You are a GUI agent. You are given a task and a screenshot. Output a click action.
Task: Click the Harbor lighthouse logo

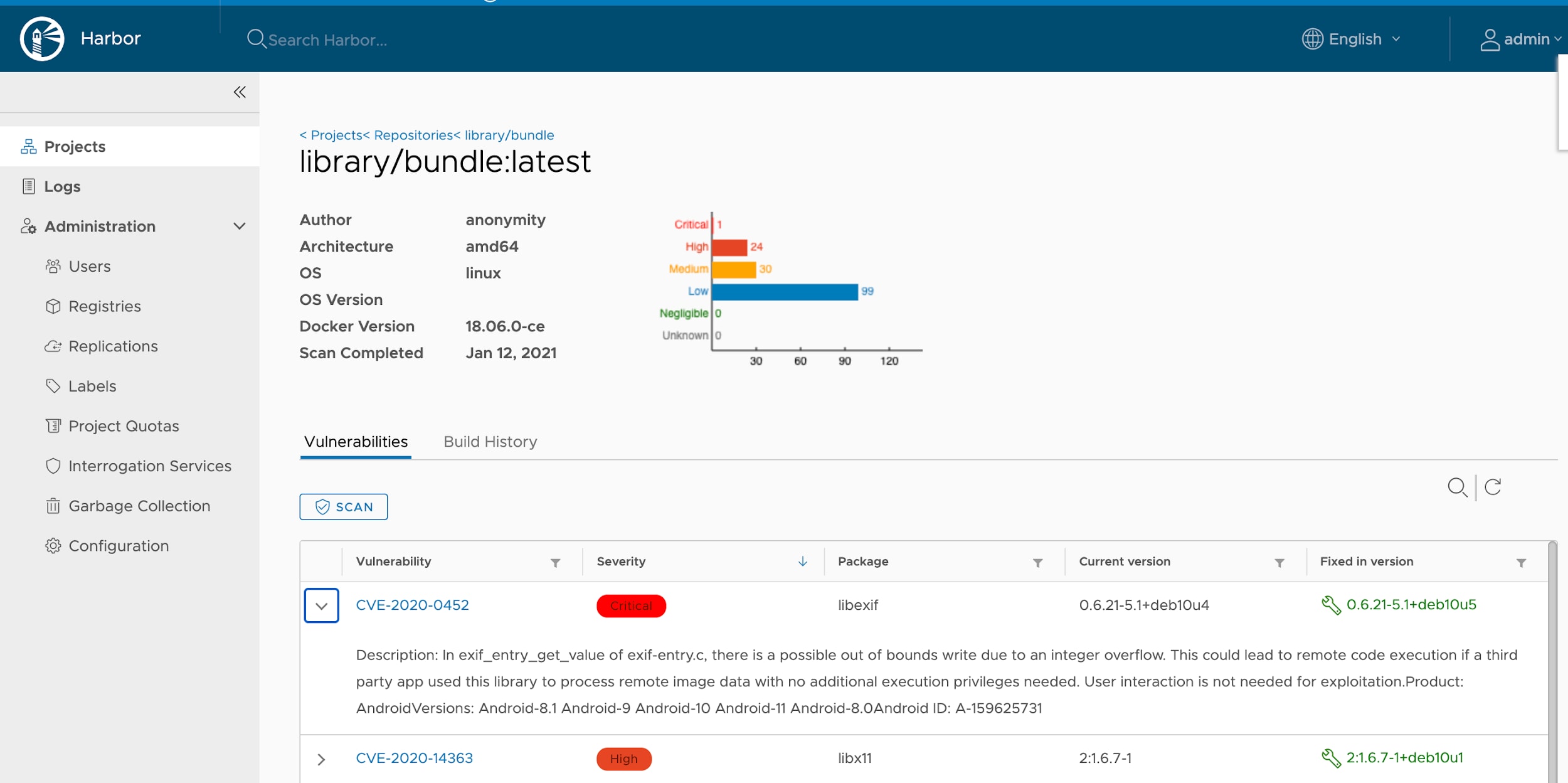click(x=42, y=39)
